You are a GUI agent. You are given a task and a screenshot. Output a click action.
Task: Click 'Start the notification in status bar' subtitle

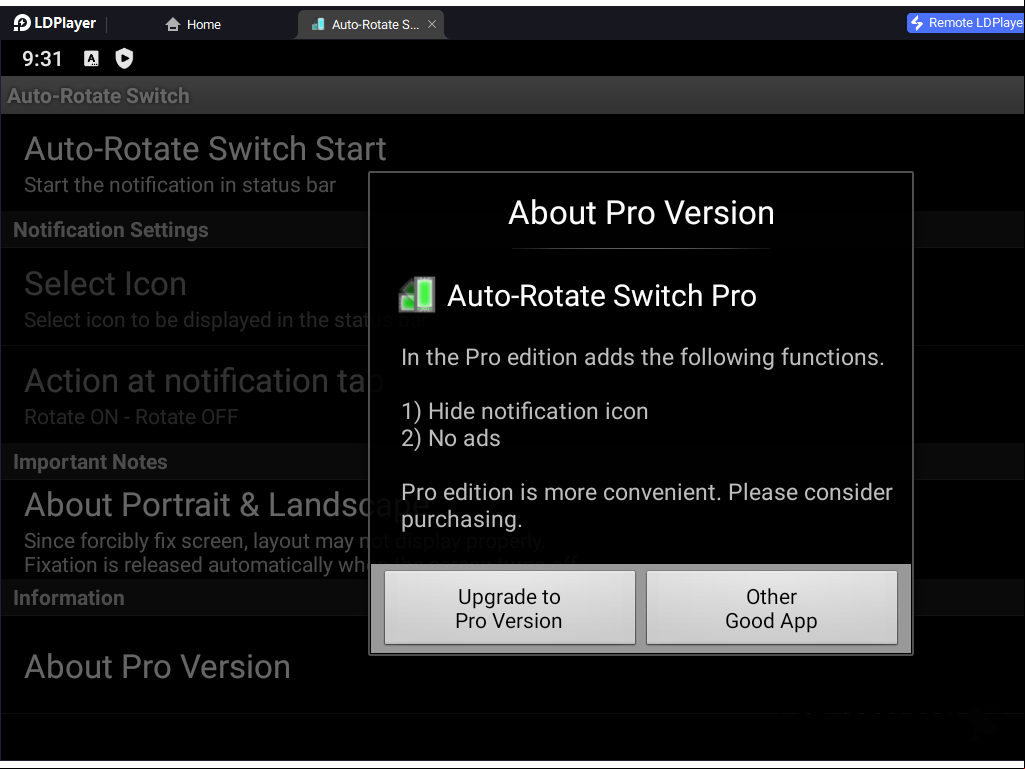(180, 185)
